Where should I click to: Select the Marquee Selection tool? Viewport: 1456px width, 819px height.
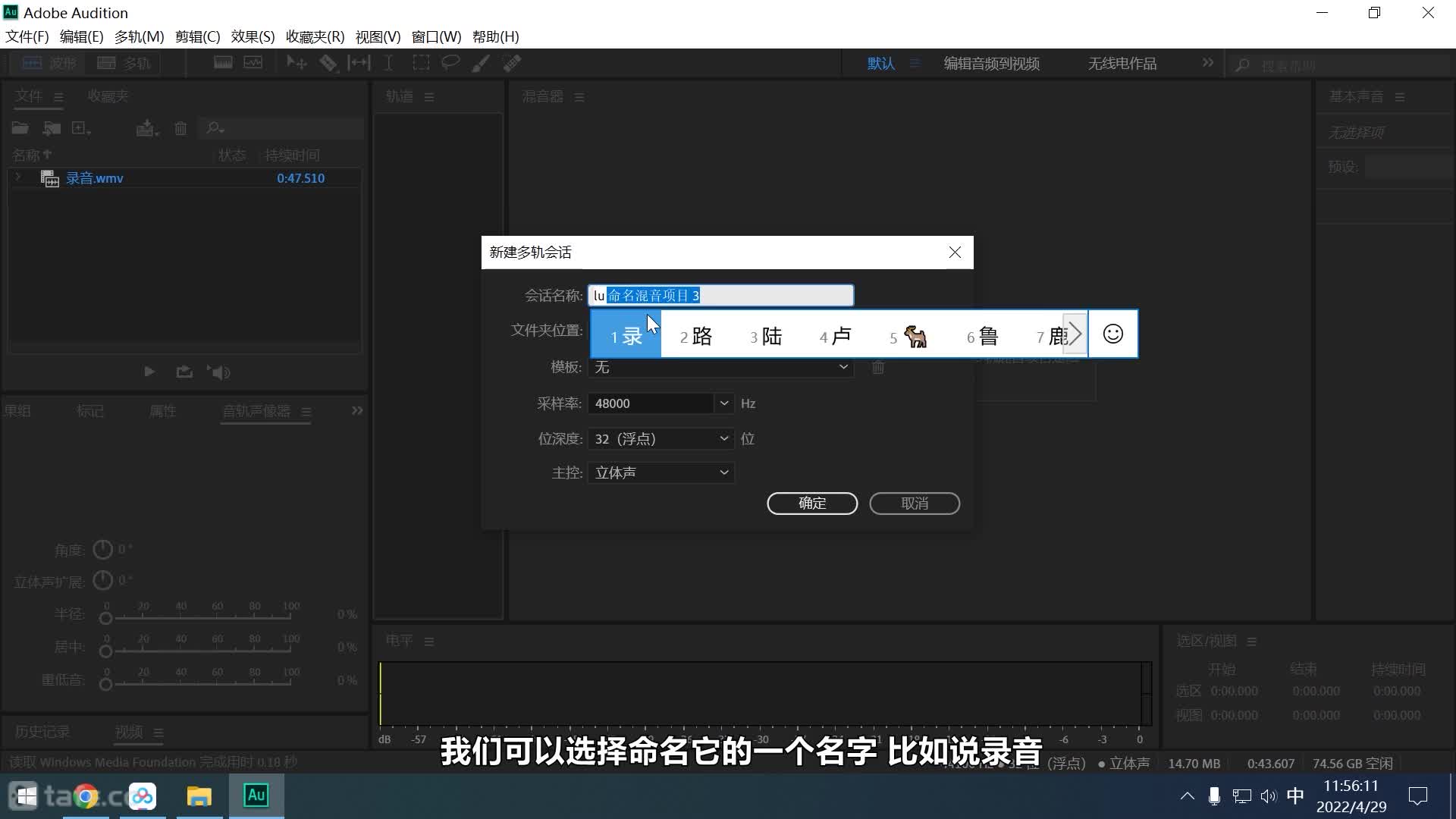420,63
